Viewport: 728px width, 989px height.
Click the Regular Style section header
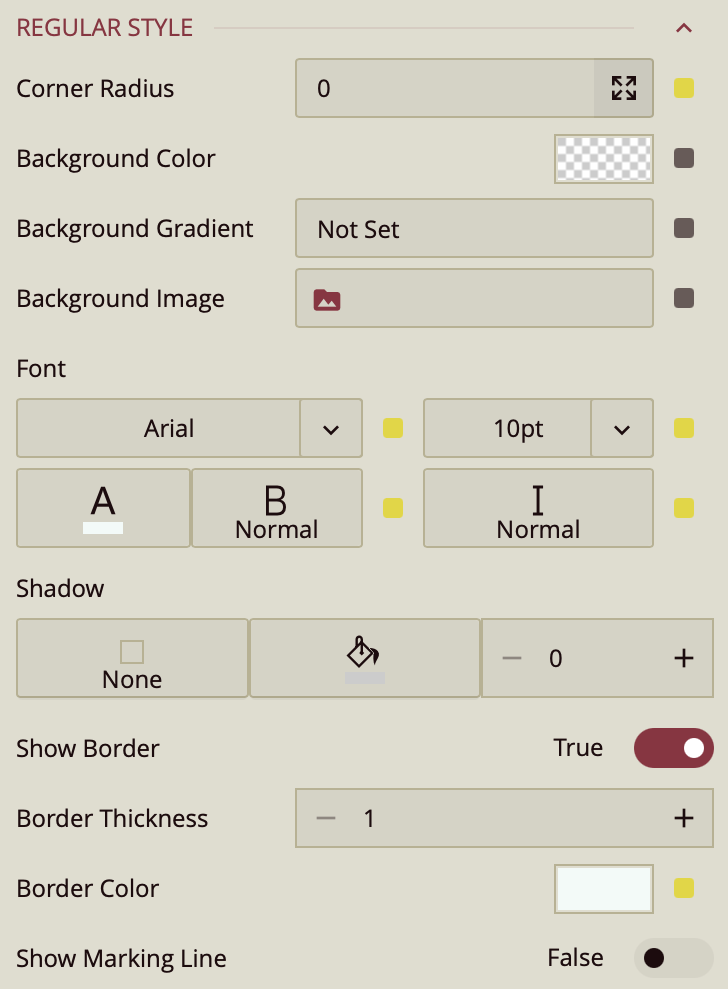105,28
